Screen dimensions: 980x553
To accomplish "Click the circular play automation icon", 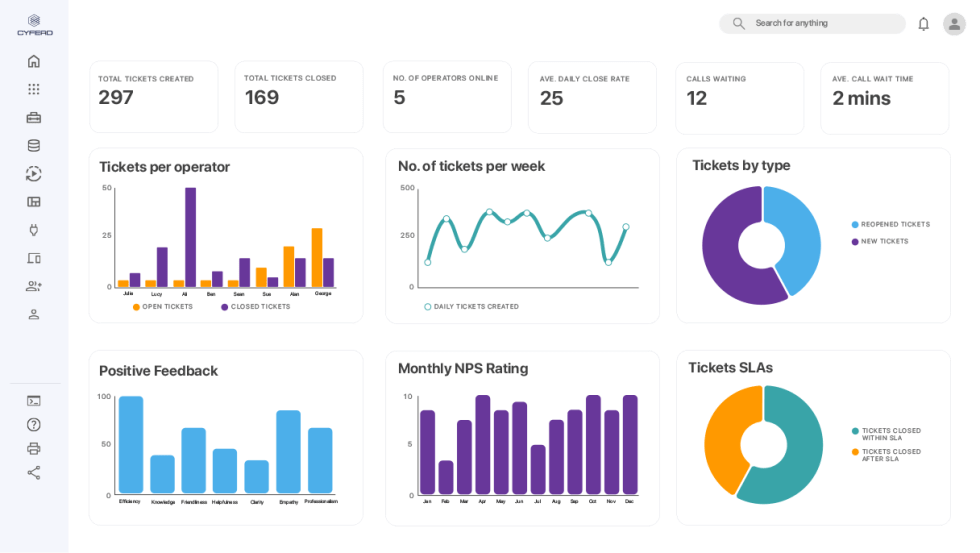I will coord(34,174).
